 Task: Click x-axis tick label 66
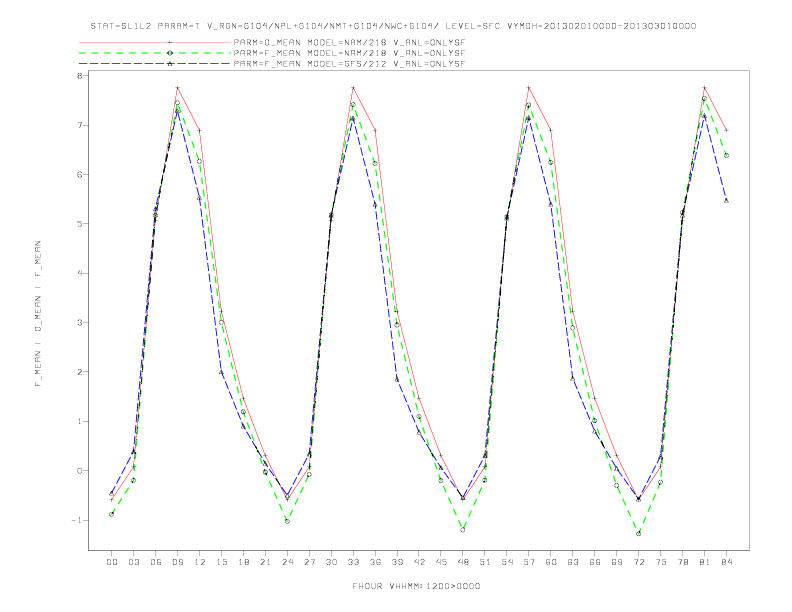[595, 562]
